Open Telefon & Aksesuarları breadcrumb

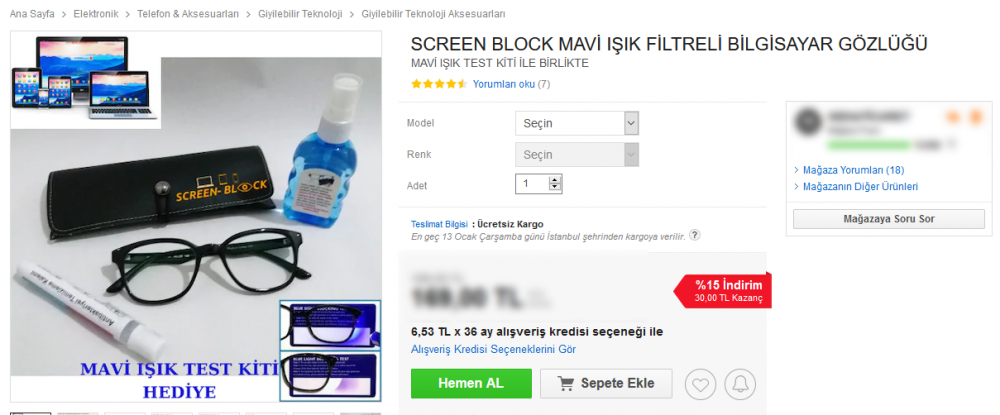pyautogui.click(x=188, y=13)
